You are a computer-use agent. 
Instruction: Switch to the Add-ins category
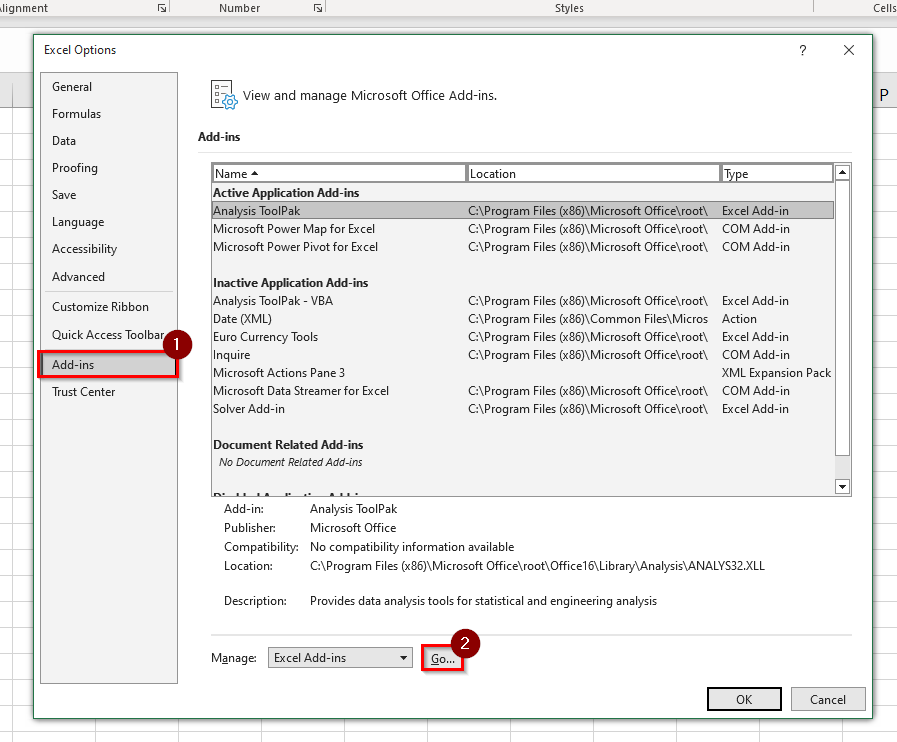pyautogui.click(x=74, y=365)
